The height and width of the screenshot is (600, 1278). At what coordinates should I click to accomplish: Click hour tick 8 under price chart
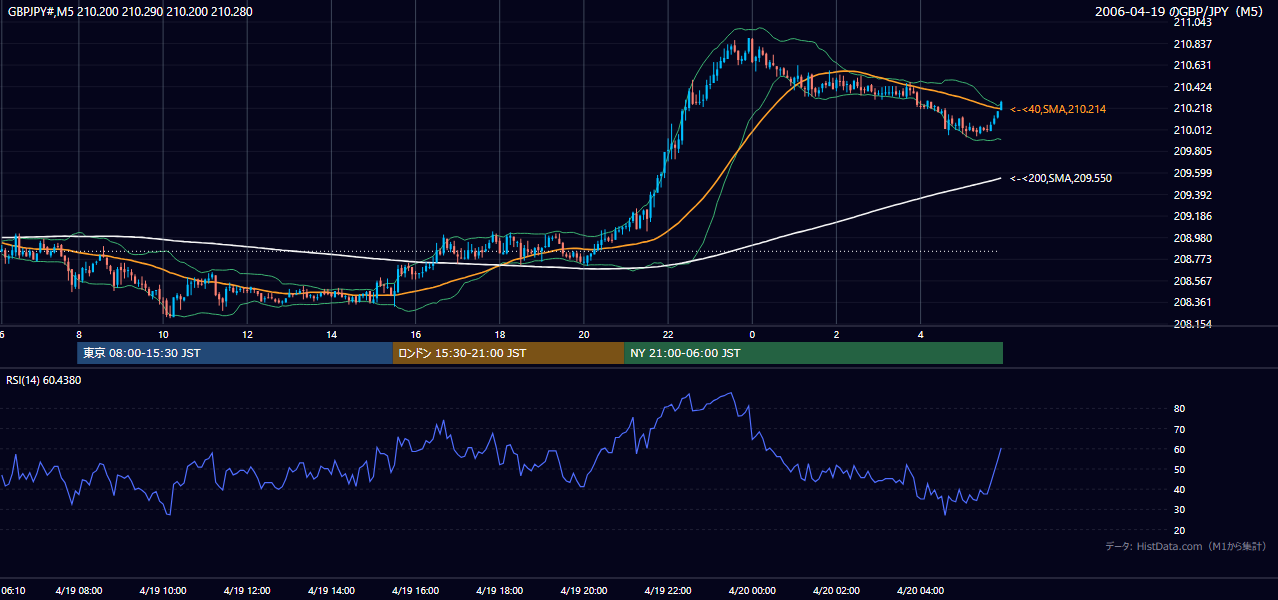pyautogui.click(x=79, y=334)
